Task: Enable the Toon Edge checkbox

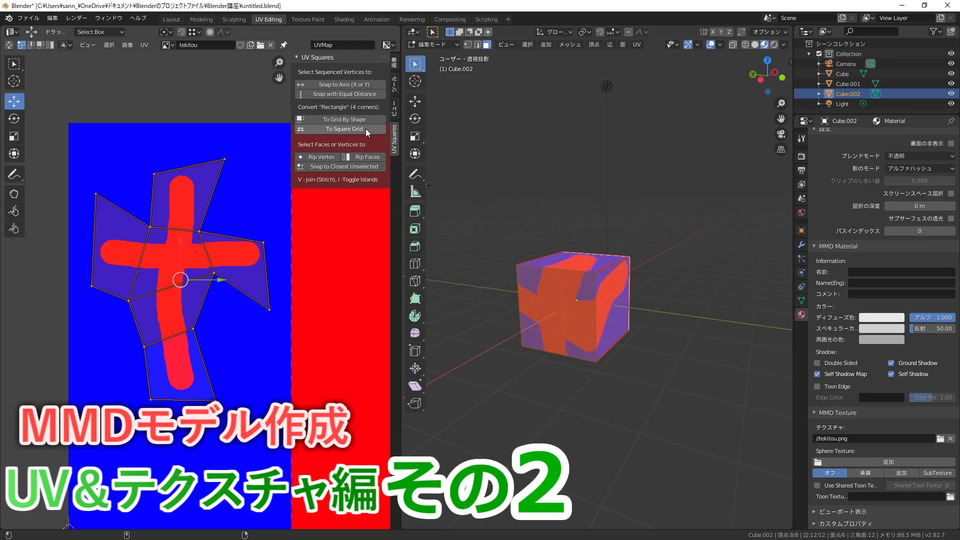Action: pos(817,386)
